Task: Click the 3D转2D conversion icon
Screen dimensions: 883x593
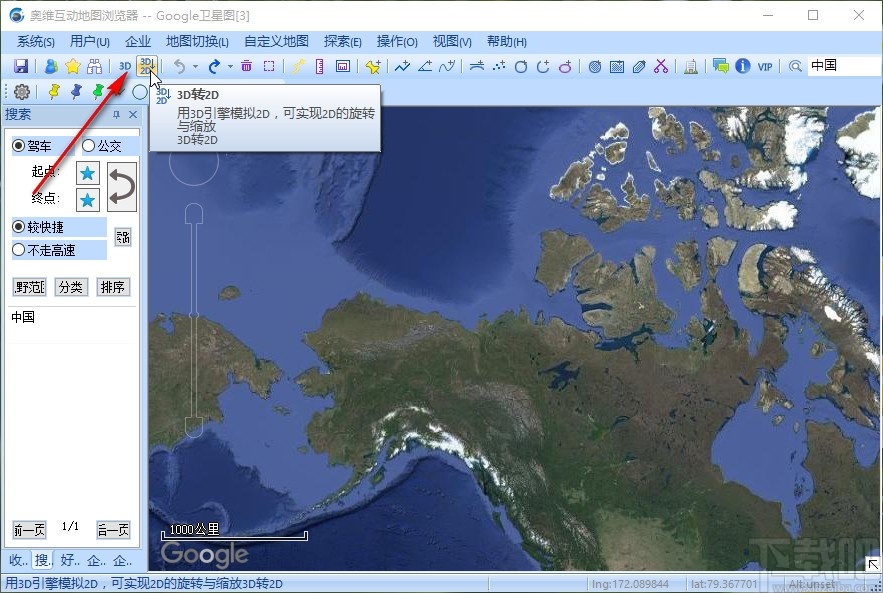Action: (147, 66)
